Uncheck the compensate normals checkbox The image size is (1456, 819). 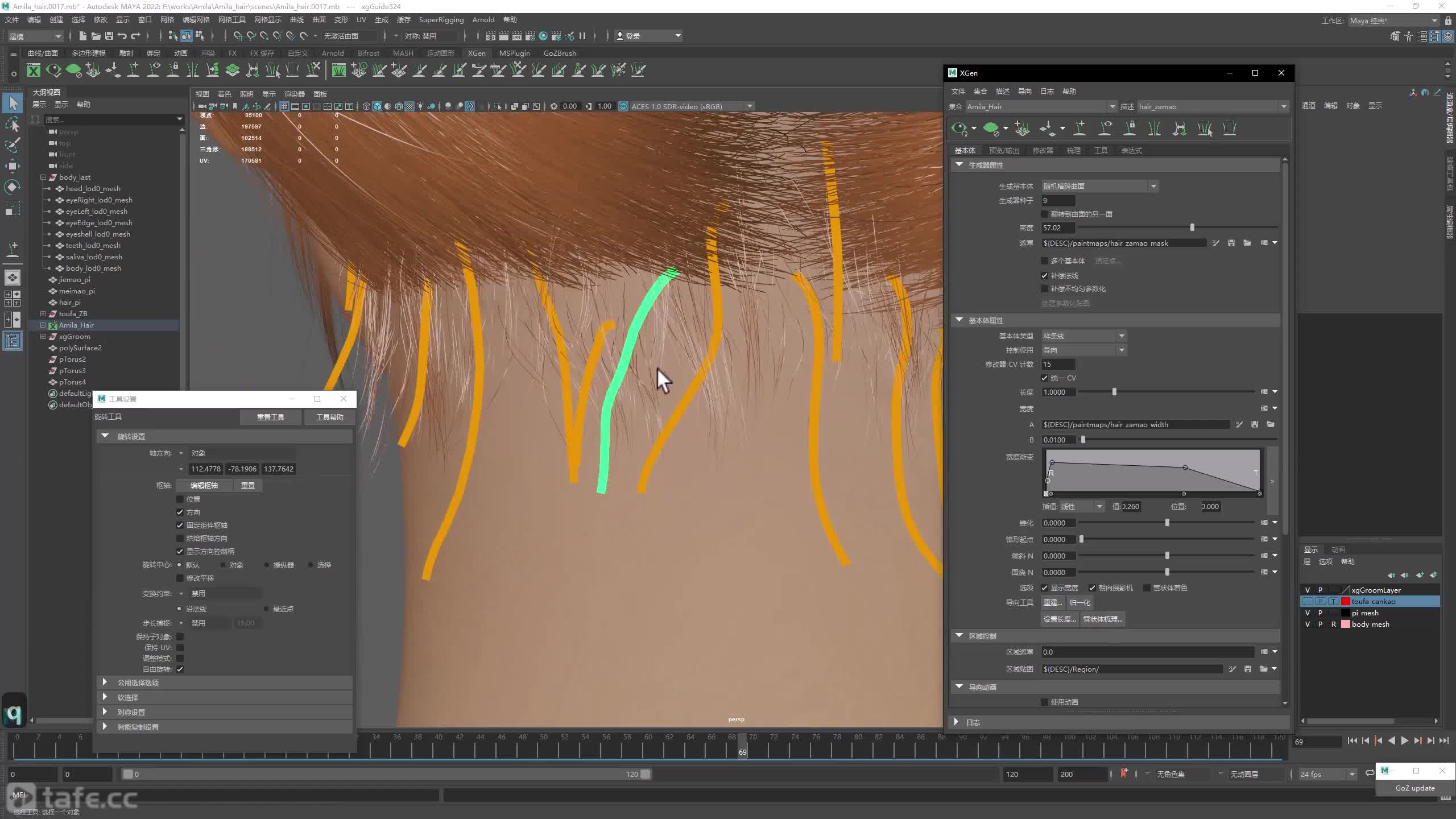point(1044,275)
